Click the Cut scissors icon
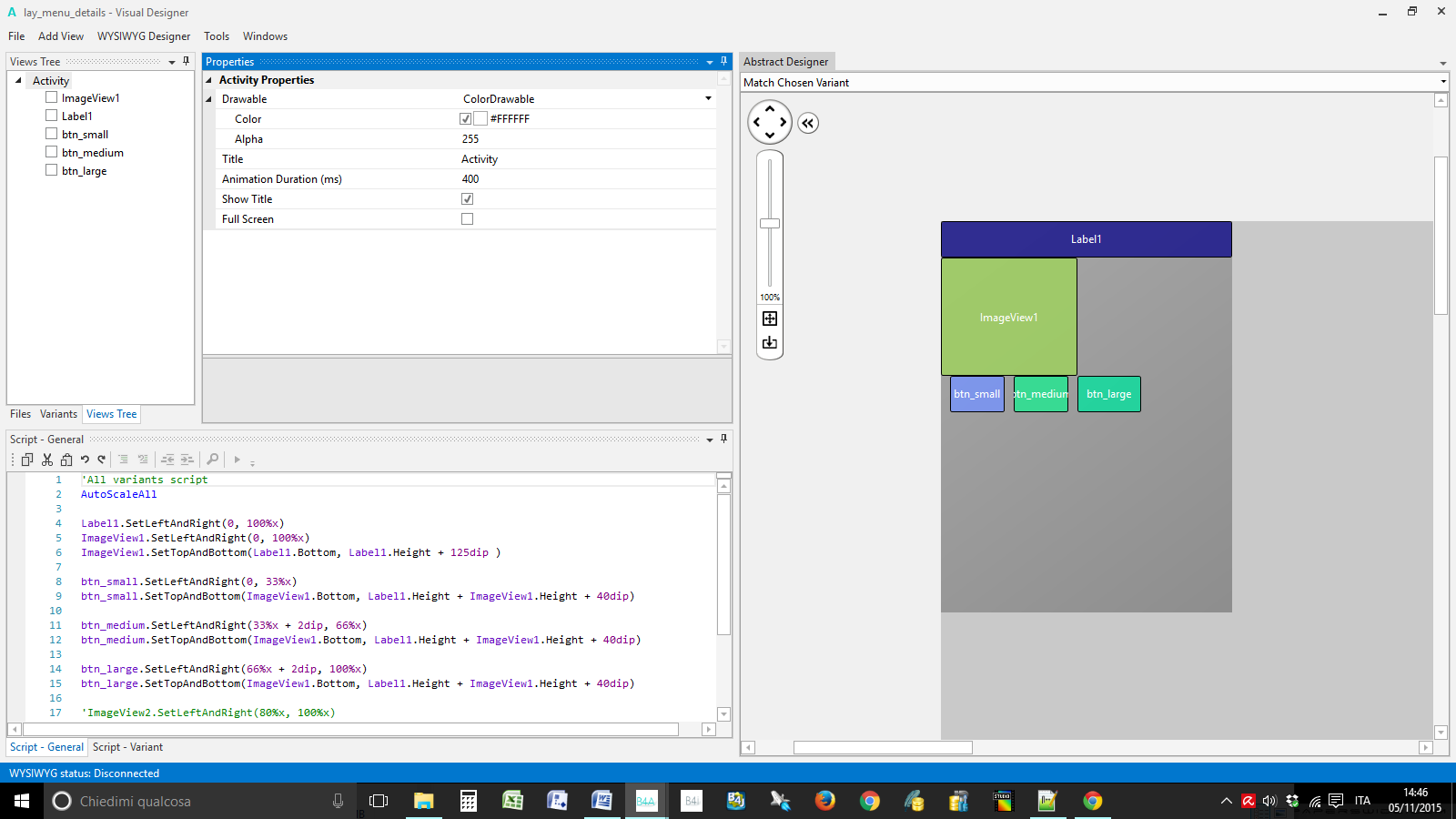Image resolution: width=1456 pixels, height=819 pixels. 47,460
